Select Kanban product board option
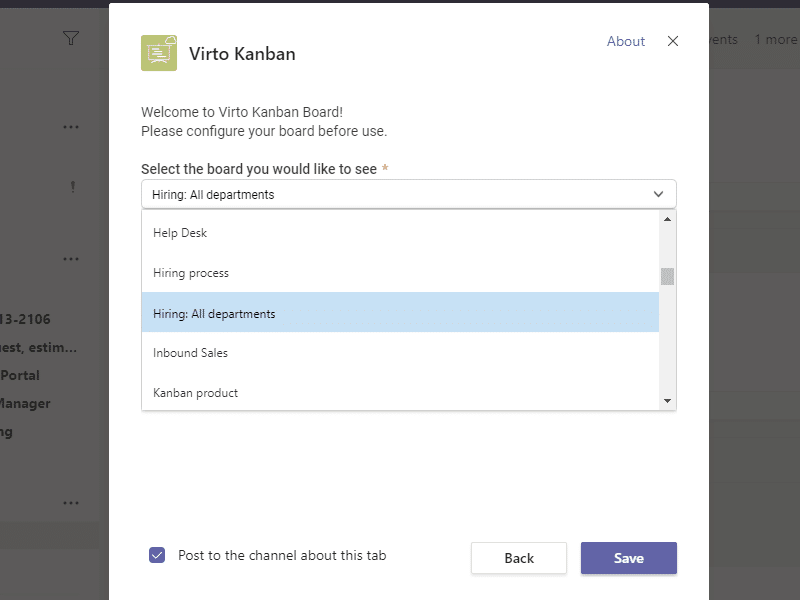Image resolution: width=800 pixels, height=600 pixels. [x=400, y=392]
